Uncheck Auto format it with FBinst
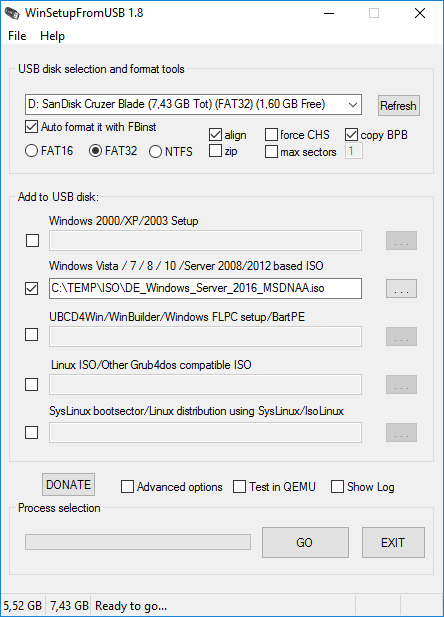This screenshot has height=617, width=444. pos(31,127)
